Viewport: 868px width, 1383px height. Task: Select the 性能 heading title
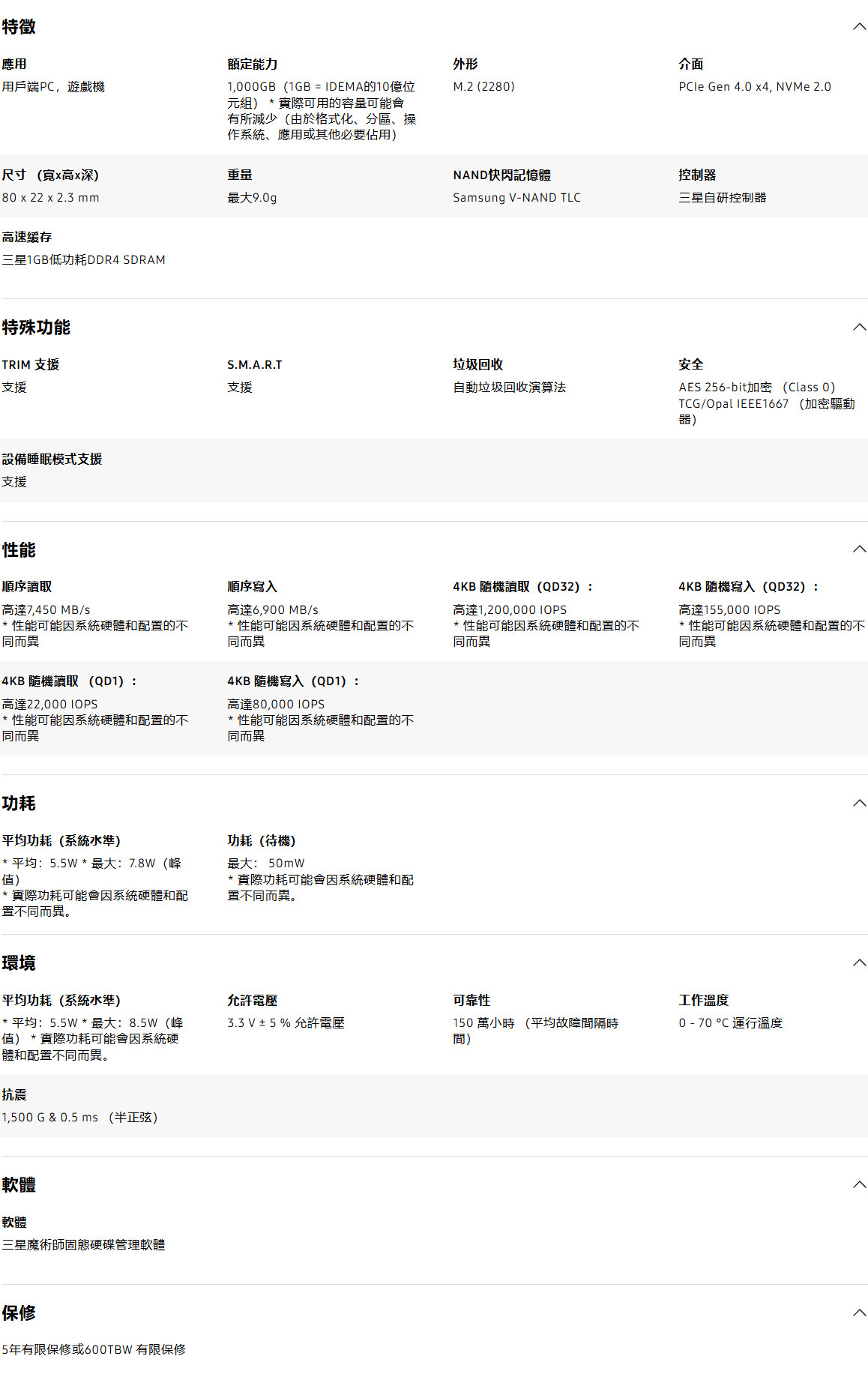coord(19,550)
